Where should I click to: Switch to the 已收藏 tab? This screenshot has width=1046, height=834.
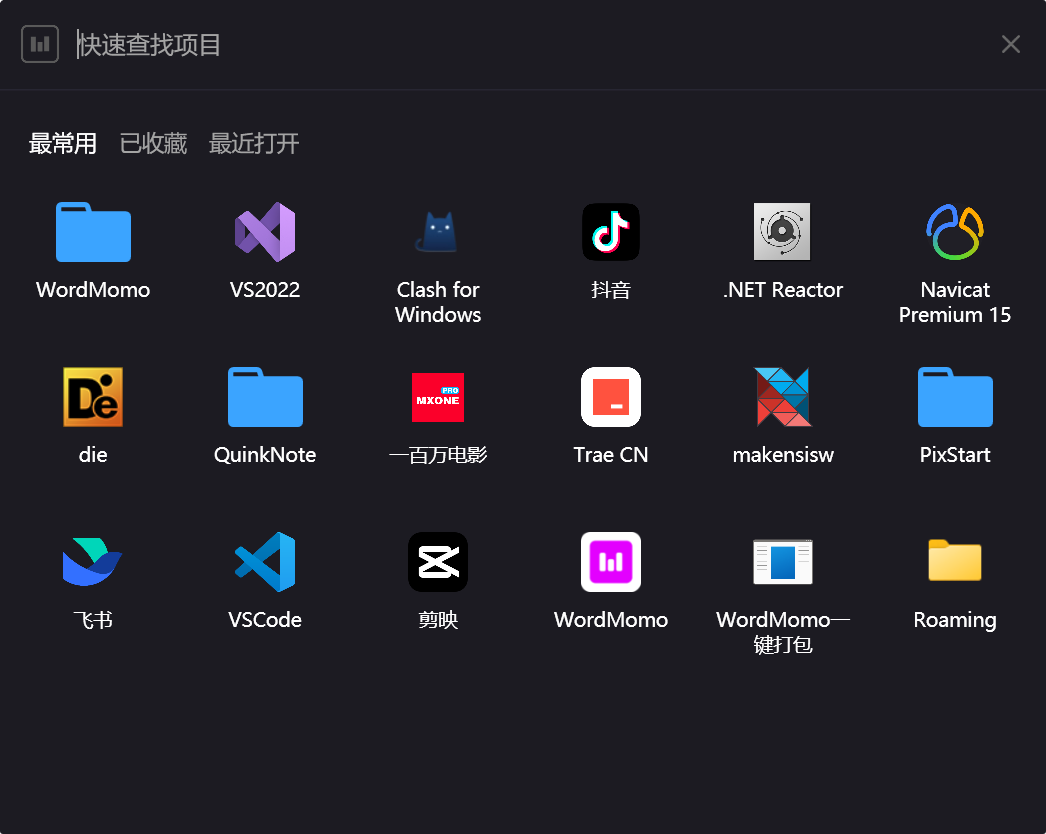(153, 144)
